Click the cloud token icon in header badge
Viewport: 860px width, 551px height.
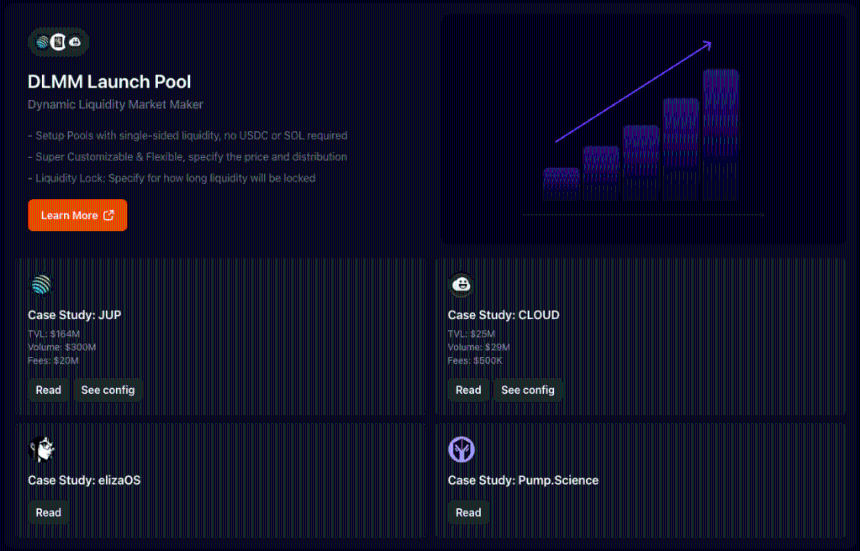coord(74,42)
